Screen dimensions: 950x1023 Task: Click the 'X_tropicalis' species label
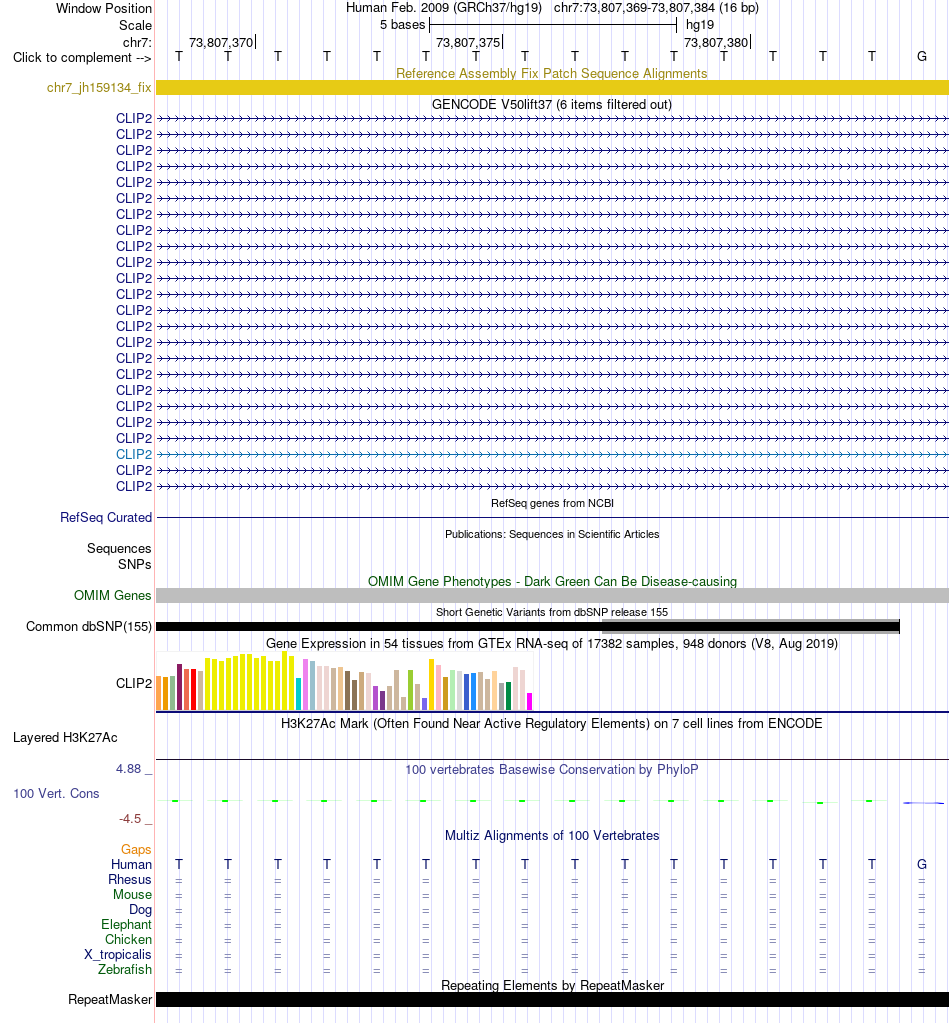point(117,954)
